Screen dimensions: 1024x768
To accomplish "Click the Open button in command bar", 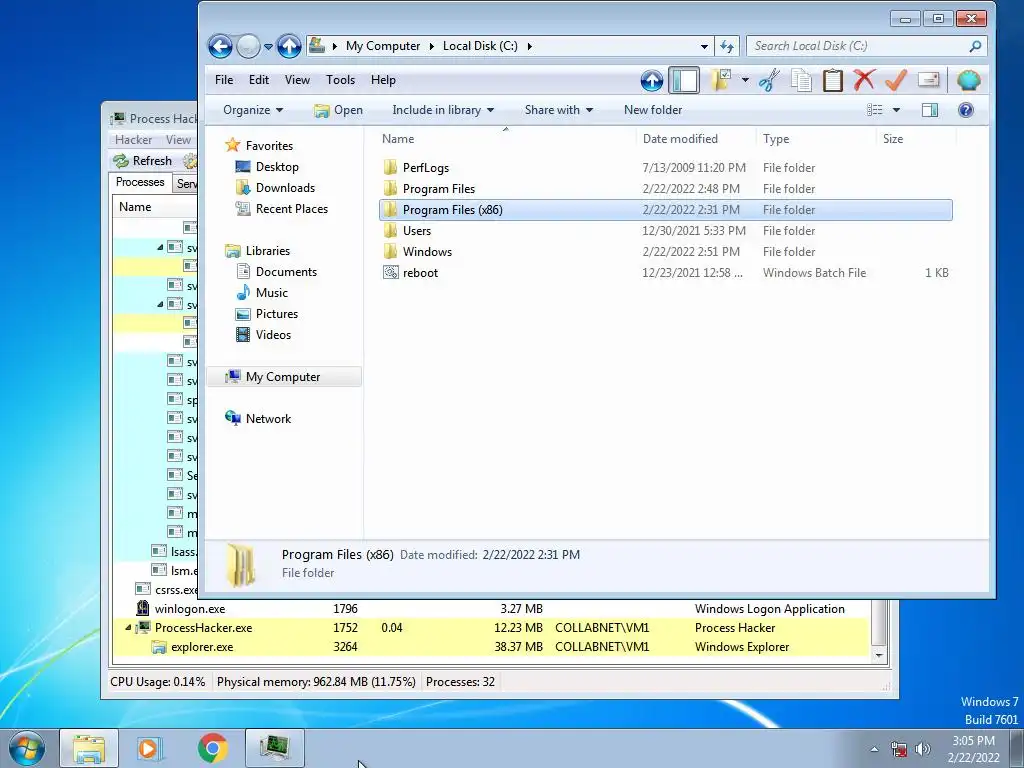I will 338,110.
